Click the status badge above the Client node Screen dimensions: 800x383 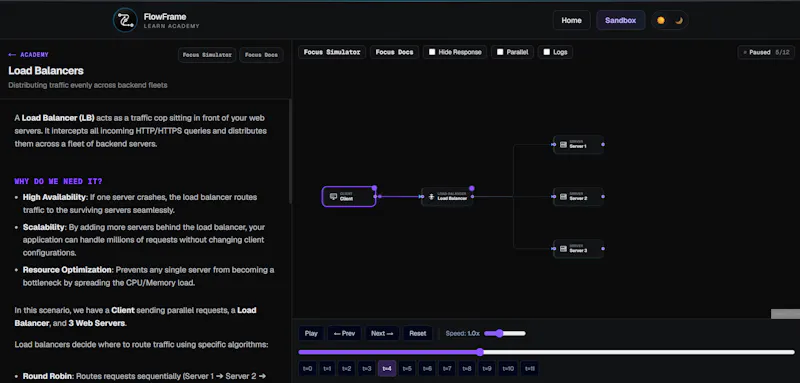374,188
